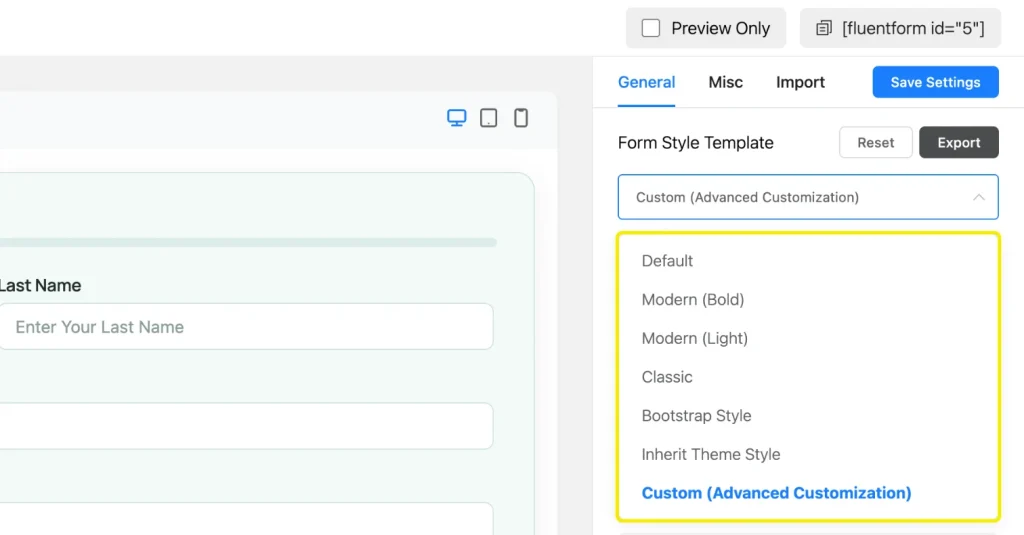This screenshot has height=535, width=1024.
Task: Switch to mobile preview icon
Action: coord(520,118)
